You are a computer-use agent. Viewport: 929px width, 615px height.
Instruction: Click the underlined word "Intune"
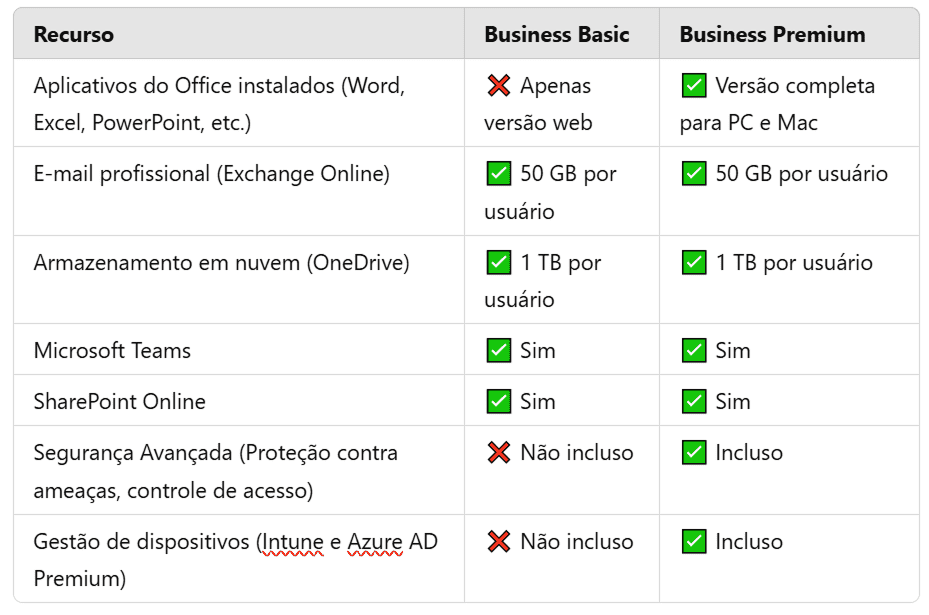pyautogui.click(x=291, y=542)
